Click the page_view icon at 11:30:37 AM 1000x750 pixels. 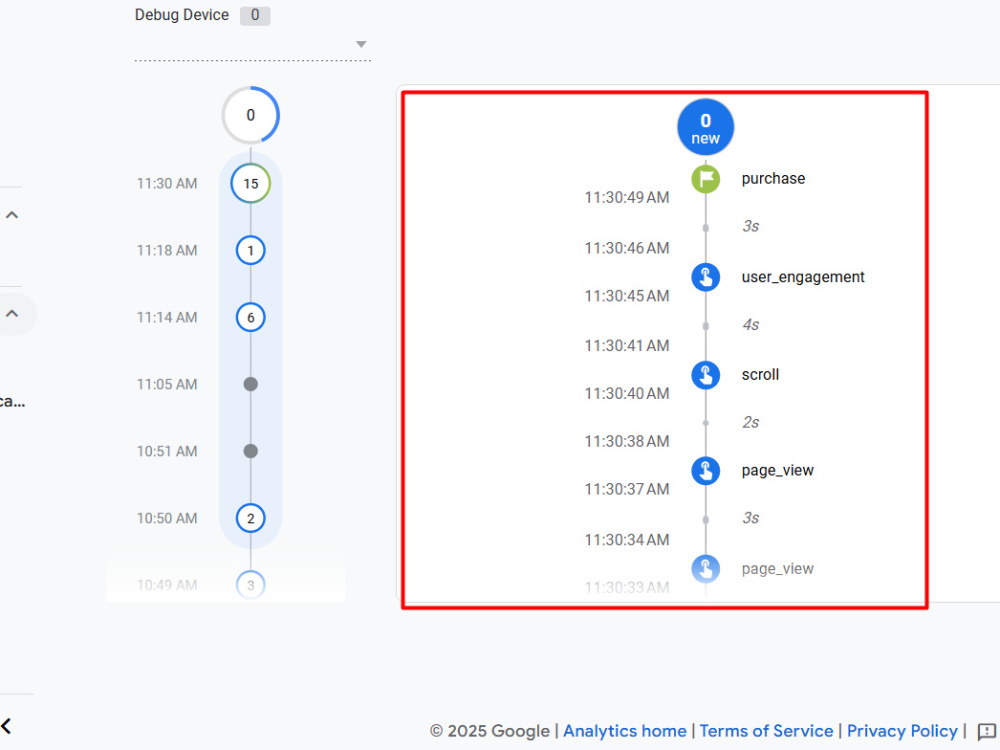[x=705, y=471]
